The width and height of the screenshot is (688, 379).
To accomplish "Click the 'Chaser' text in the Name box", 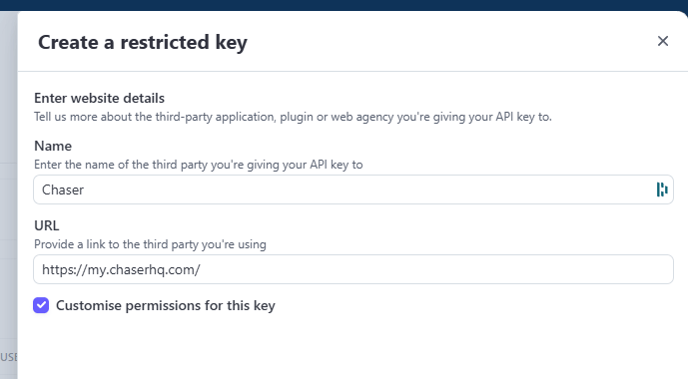I will 63,190.
